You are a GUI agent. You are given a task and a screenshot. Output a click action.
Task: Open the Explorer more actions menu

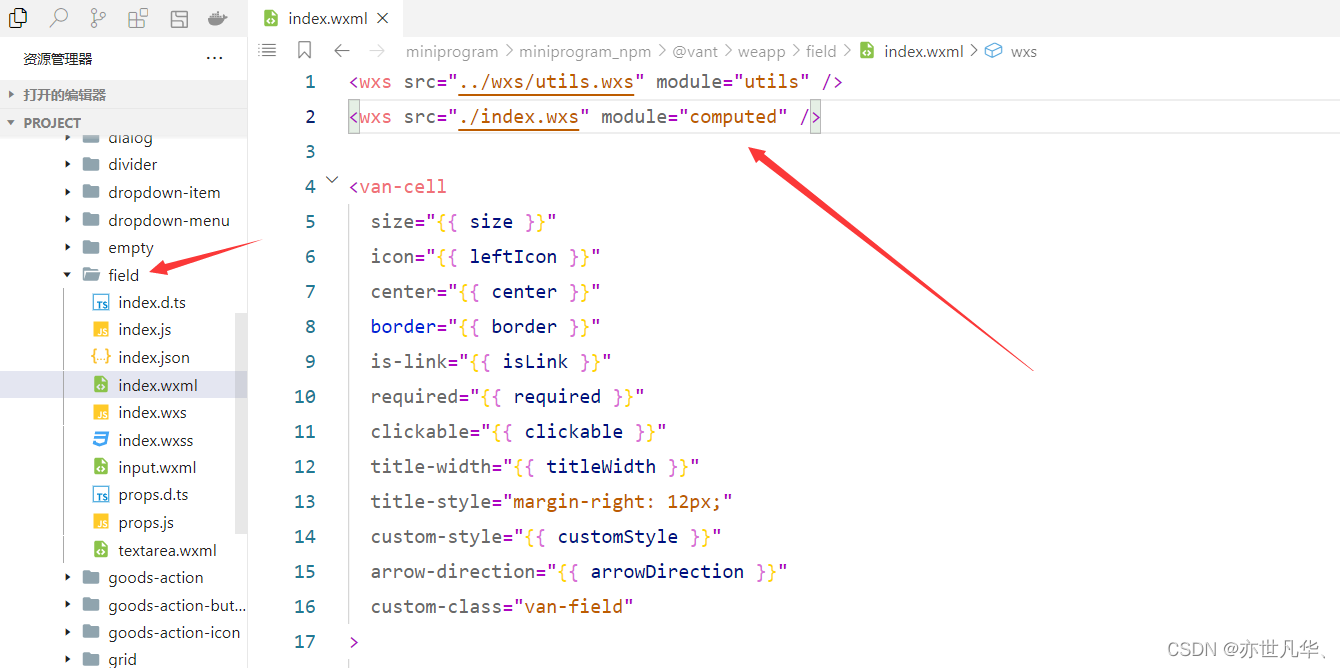coord(214,57)
